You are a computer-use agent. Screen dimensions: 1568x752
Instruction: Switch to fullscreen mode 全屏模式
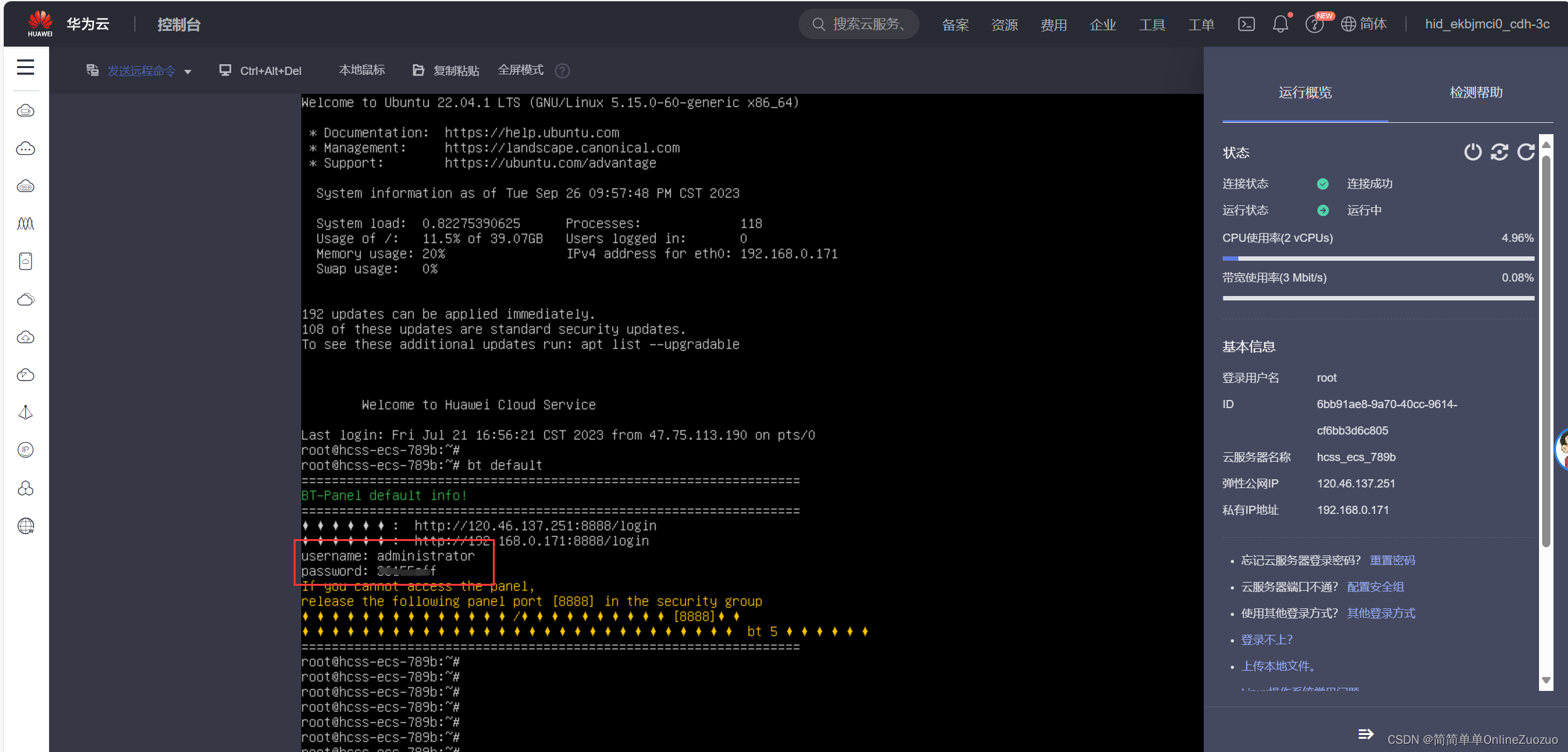point(521,70)
